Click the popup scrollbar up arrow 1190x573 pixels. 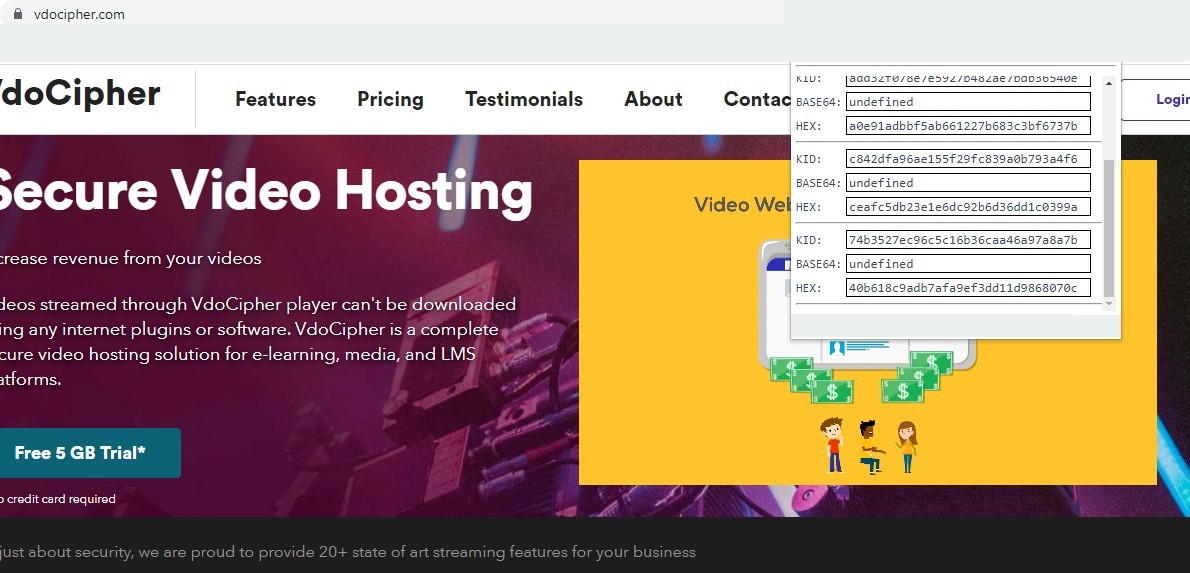(1109, 83)
